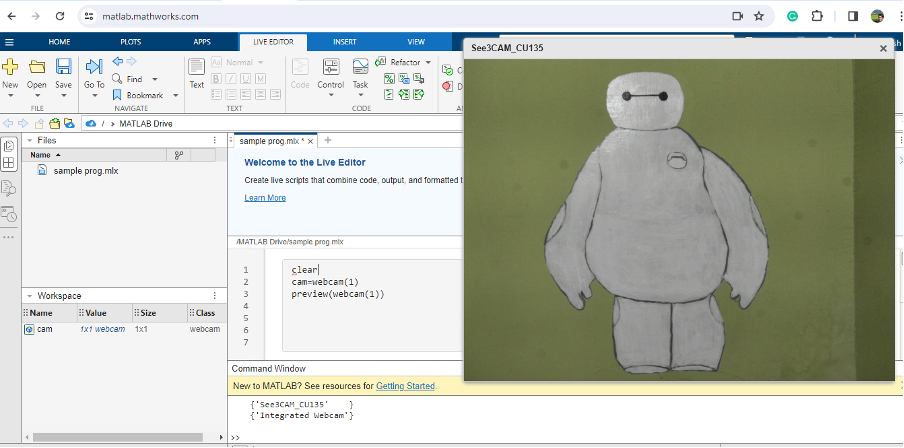Screen dimensions: 904x448
Task: Switch to the INSERT tab
Action: click(345, 42)
